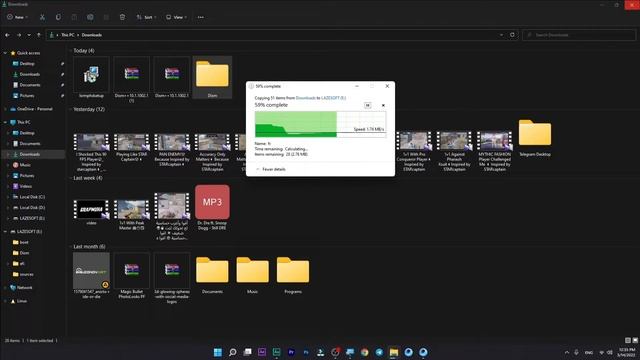The height and width of the screenshot is (360, 640).
Task: Collapse the Today (4) file group
Action: click(x=71, y=51)
